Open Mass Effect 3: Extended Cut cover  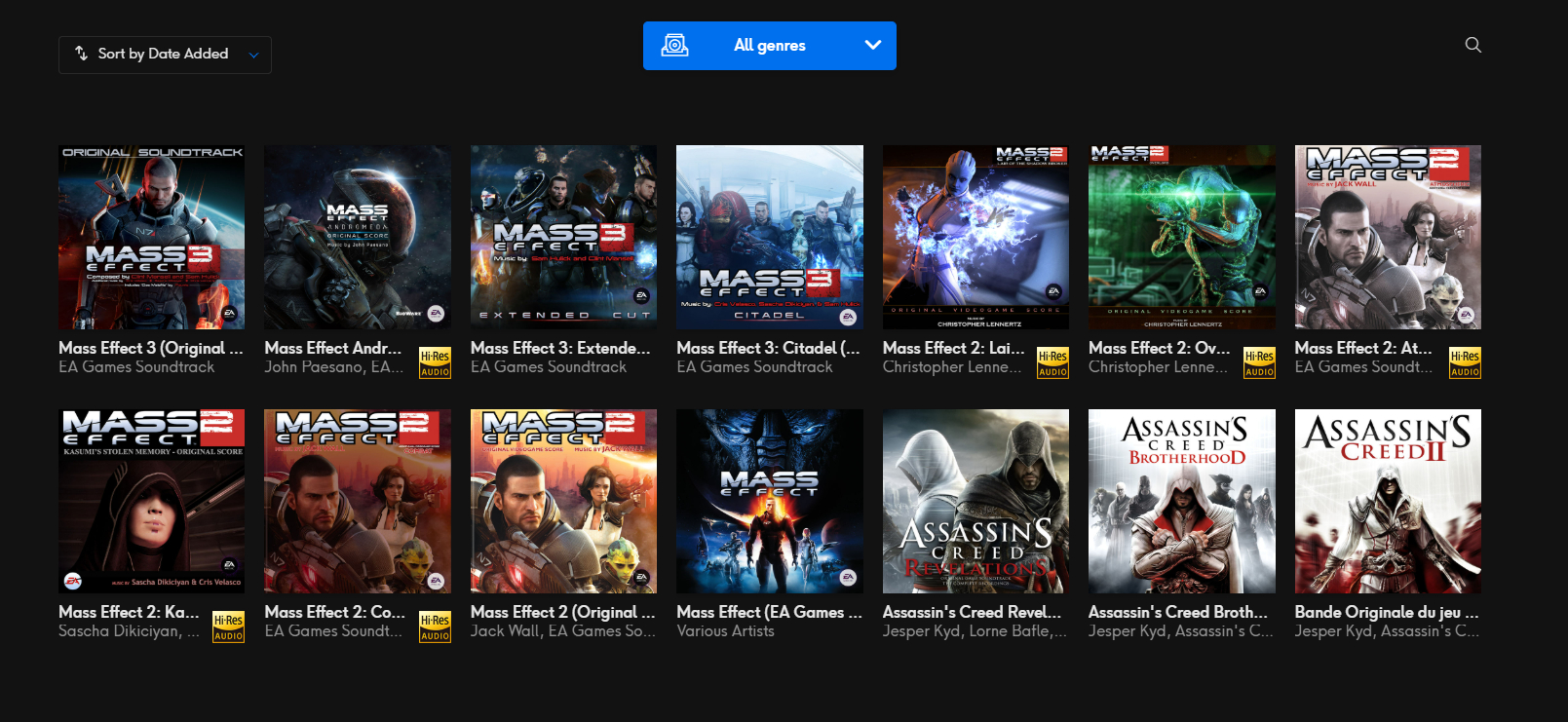[x=563, y=237]
